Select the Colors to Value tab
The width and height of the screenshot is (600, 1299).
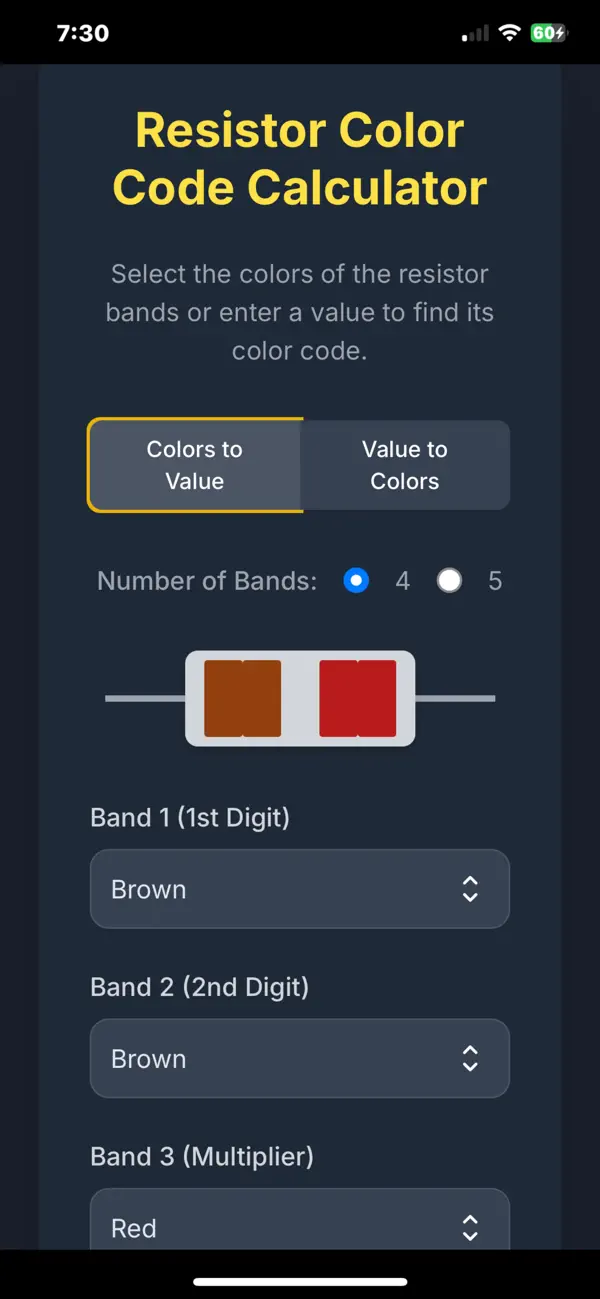pyautogui.click(x=195, y=465)
